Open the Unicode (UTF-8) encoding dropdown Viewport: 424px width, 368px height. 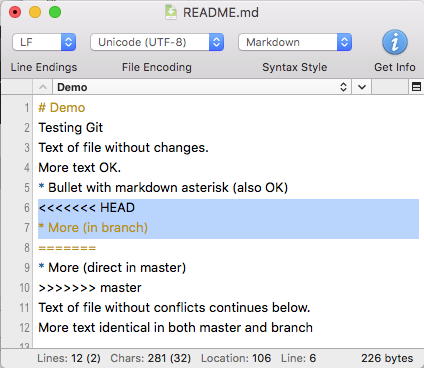(x=157, y=42)
